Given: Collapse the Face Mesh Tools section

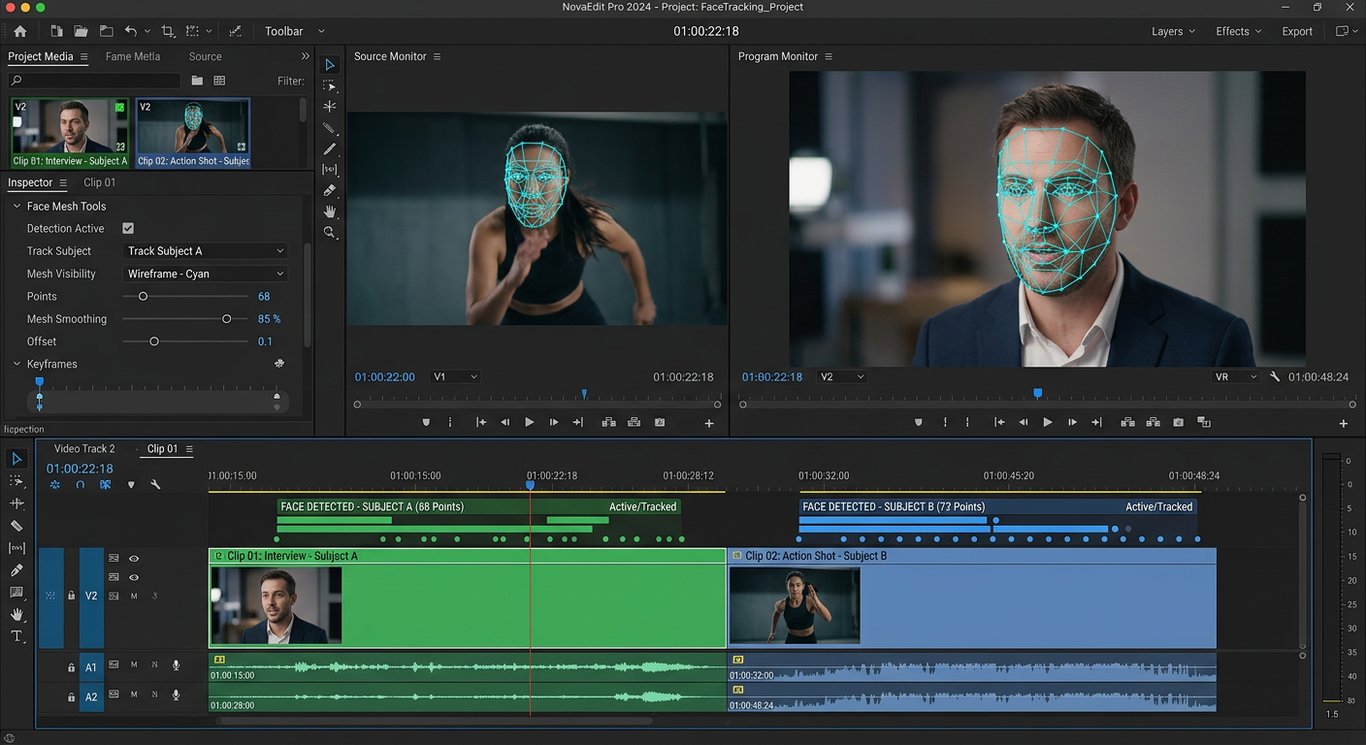Looking at the screenshot, I should tap(17, 206).
